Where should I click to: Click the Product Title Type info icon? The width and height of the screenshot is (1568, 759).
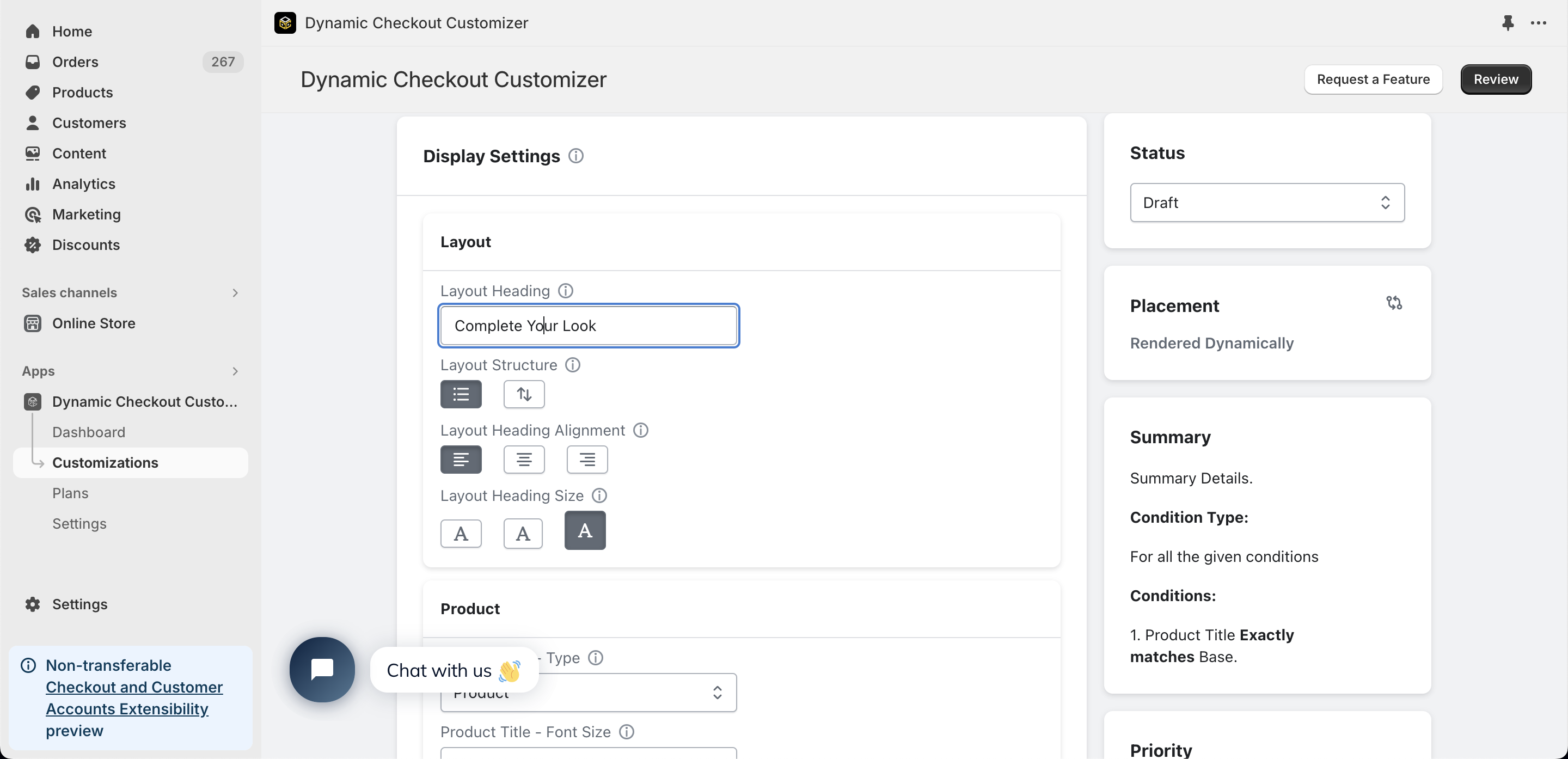pos(595,657)
